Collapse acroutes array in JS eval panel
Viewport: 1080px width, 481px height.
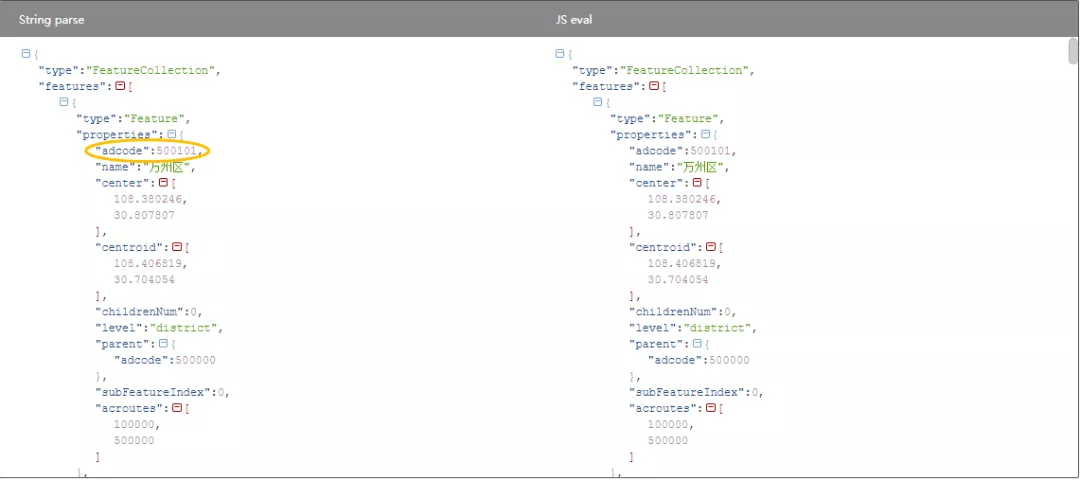[710, 407]
